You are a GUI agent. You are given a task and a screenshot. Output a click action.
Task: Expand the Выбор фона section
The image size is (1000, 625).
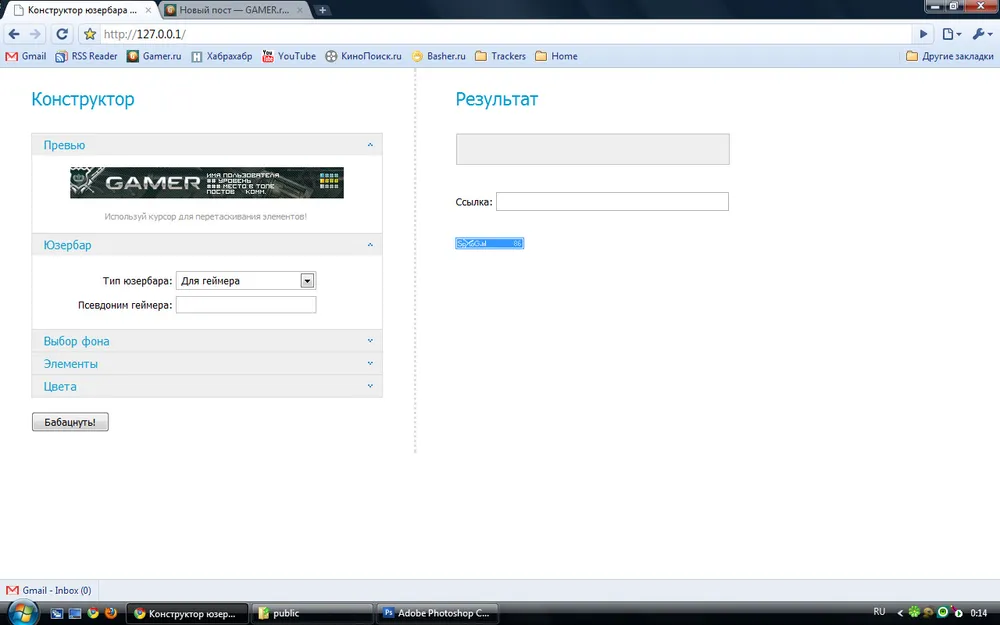[206, 341]
